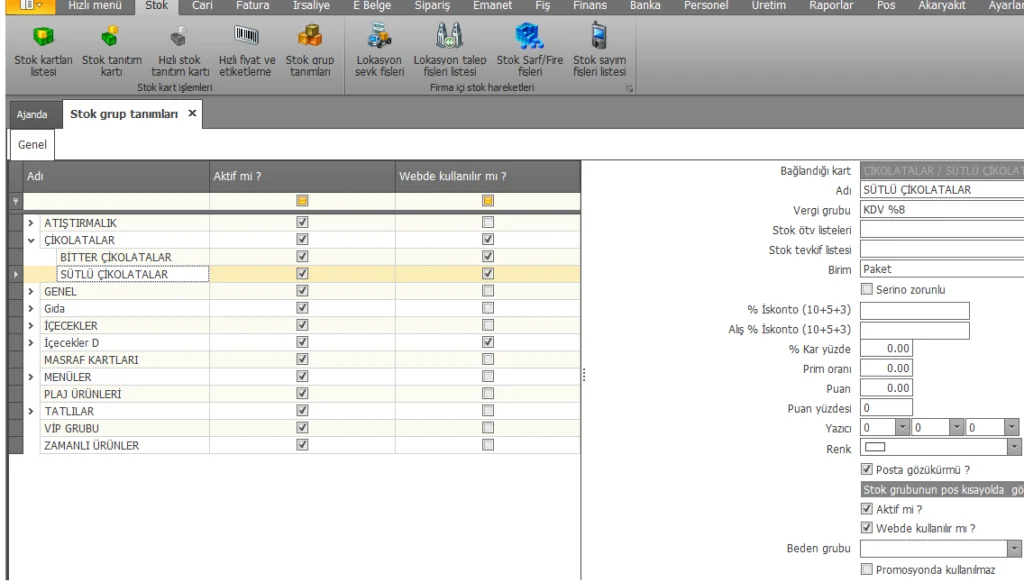
Task: Switch to the Raporlar ribbon tab
Action: tap(831, 6)
